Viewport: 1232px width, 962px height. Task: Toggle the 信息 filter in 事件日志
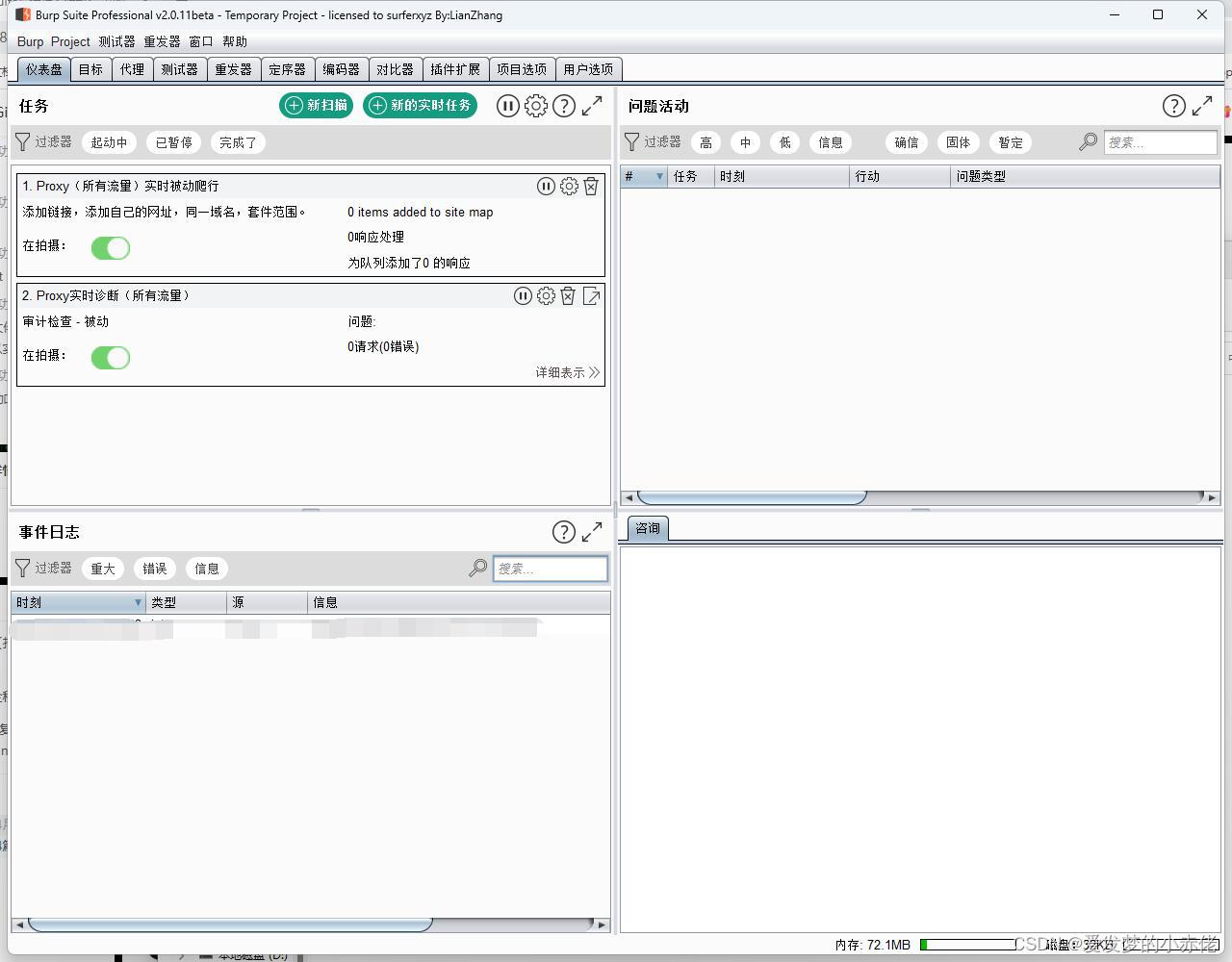207,569
